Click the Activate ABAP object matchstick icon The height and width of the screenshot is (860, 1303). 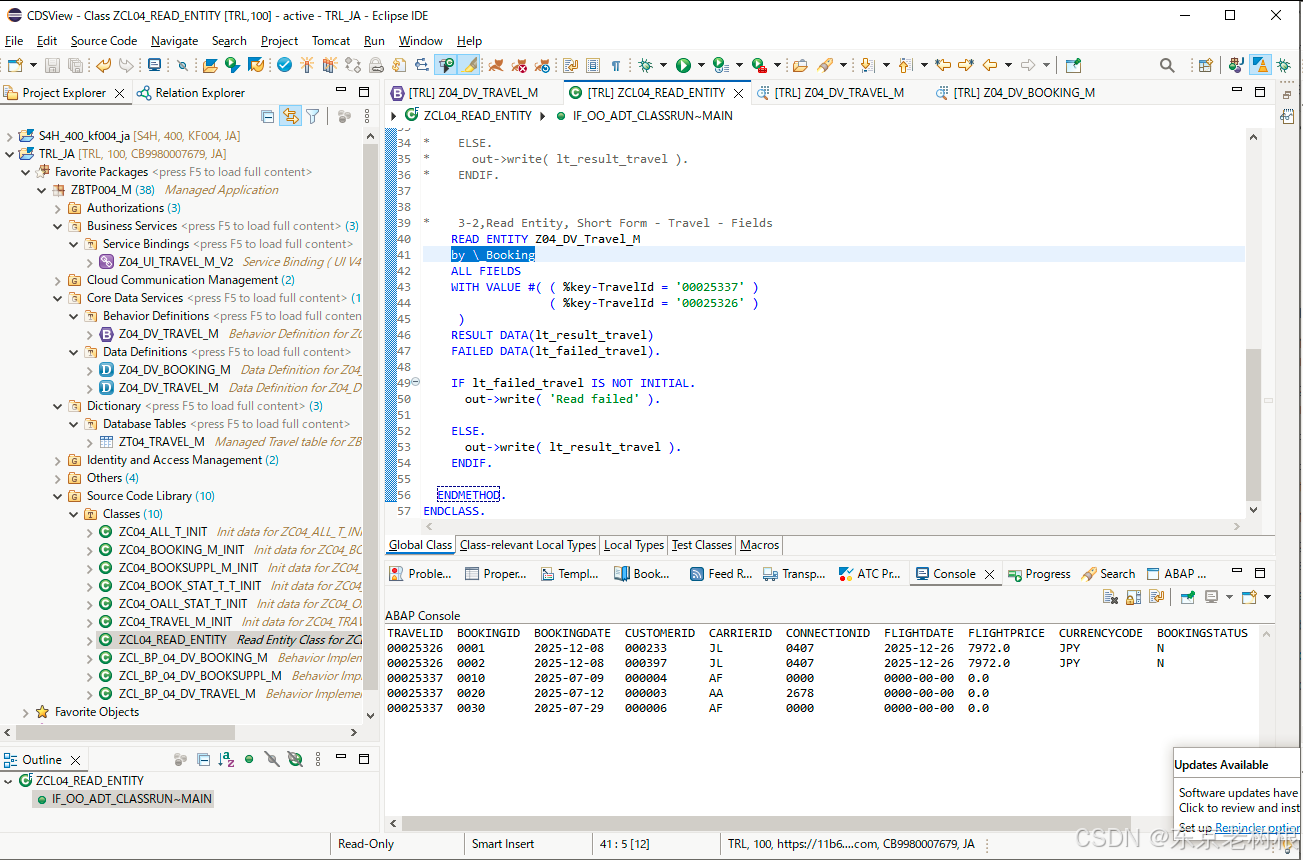pyautogui.click(x=306, y=66)
